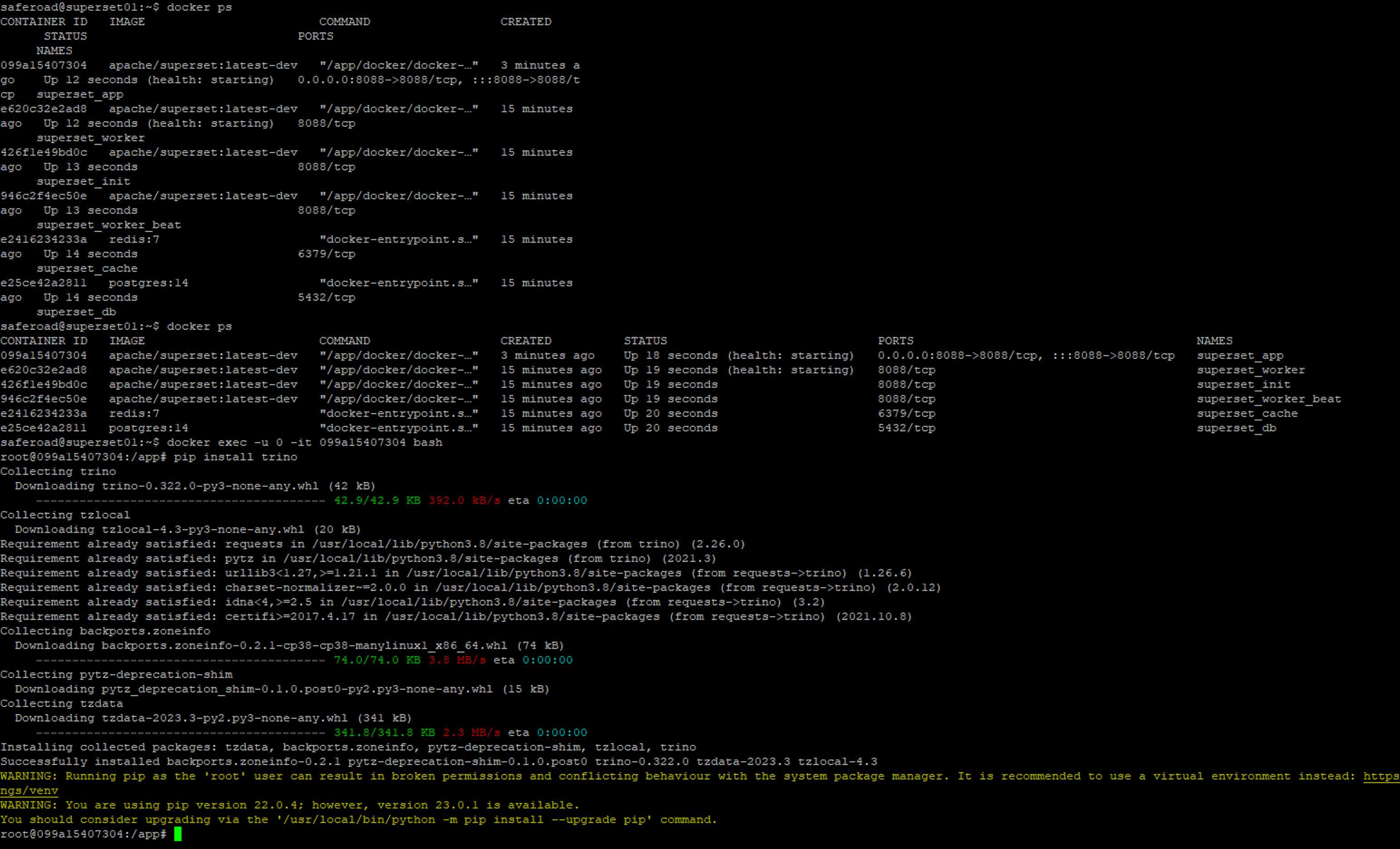Click the green "341.8/341.8 KB" progress value
1400x849 pixels.
[384, 732]
